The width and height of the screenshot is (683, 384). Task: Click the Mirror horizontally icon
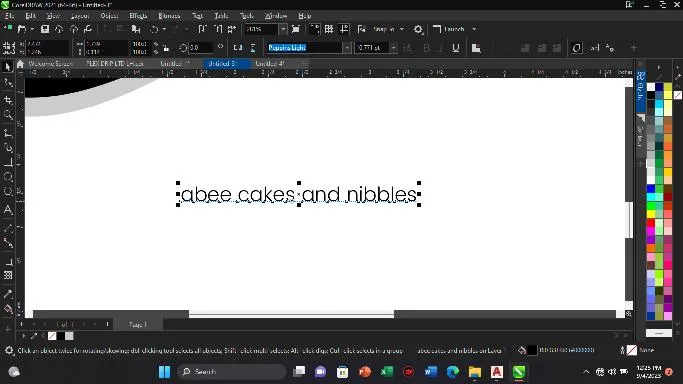click(x=238, y=47)
